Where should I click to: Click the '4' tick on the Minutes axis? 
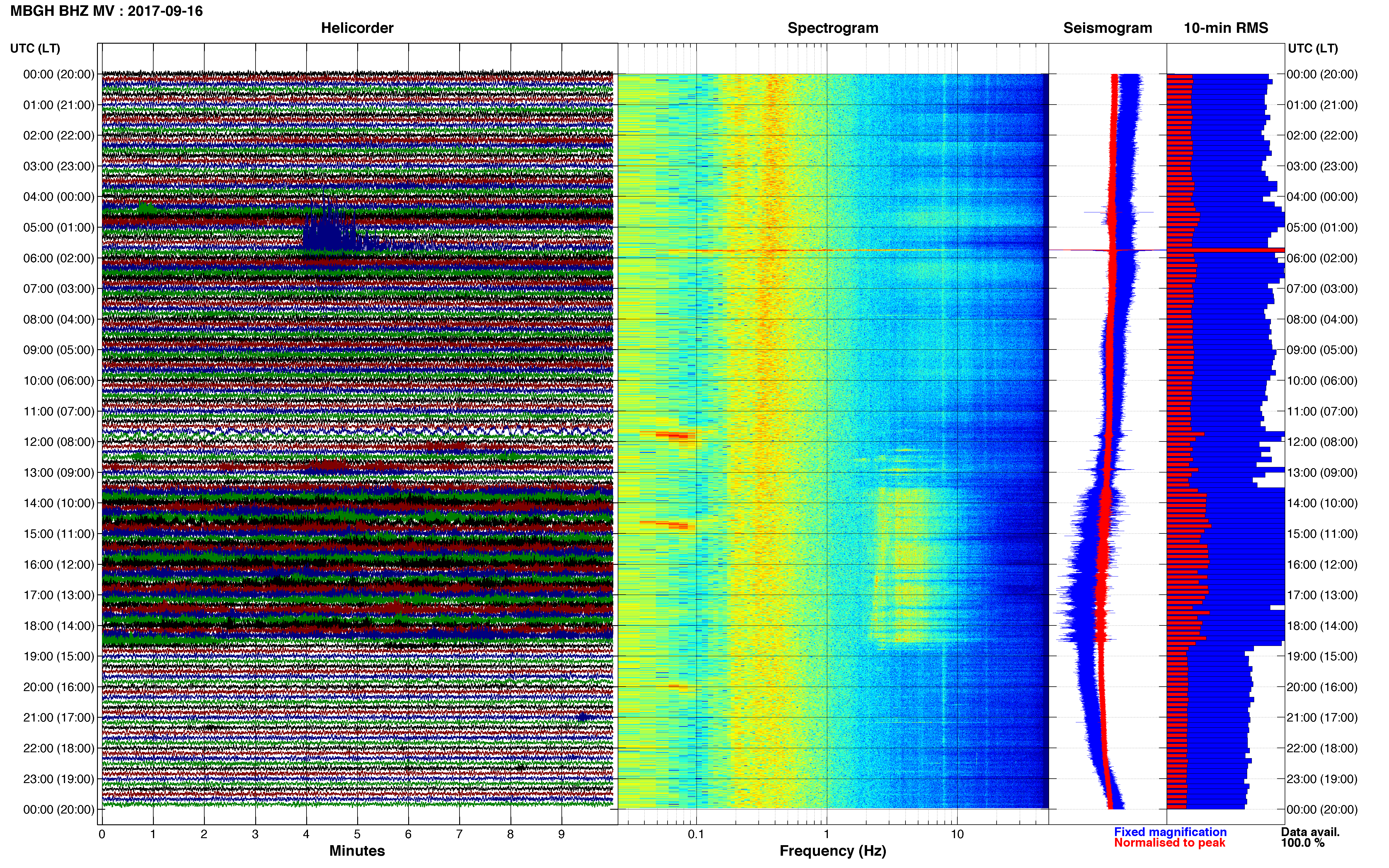pyautogui.click(x=306, y=834)
